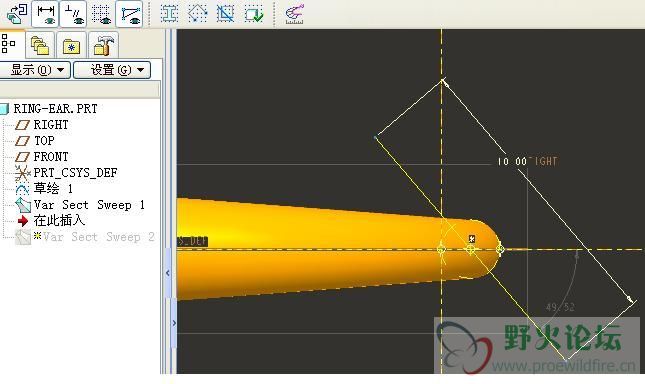Click the feature requirements check icon
The width and height of the screenshot is (645, 384).
253,14
